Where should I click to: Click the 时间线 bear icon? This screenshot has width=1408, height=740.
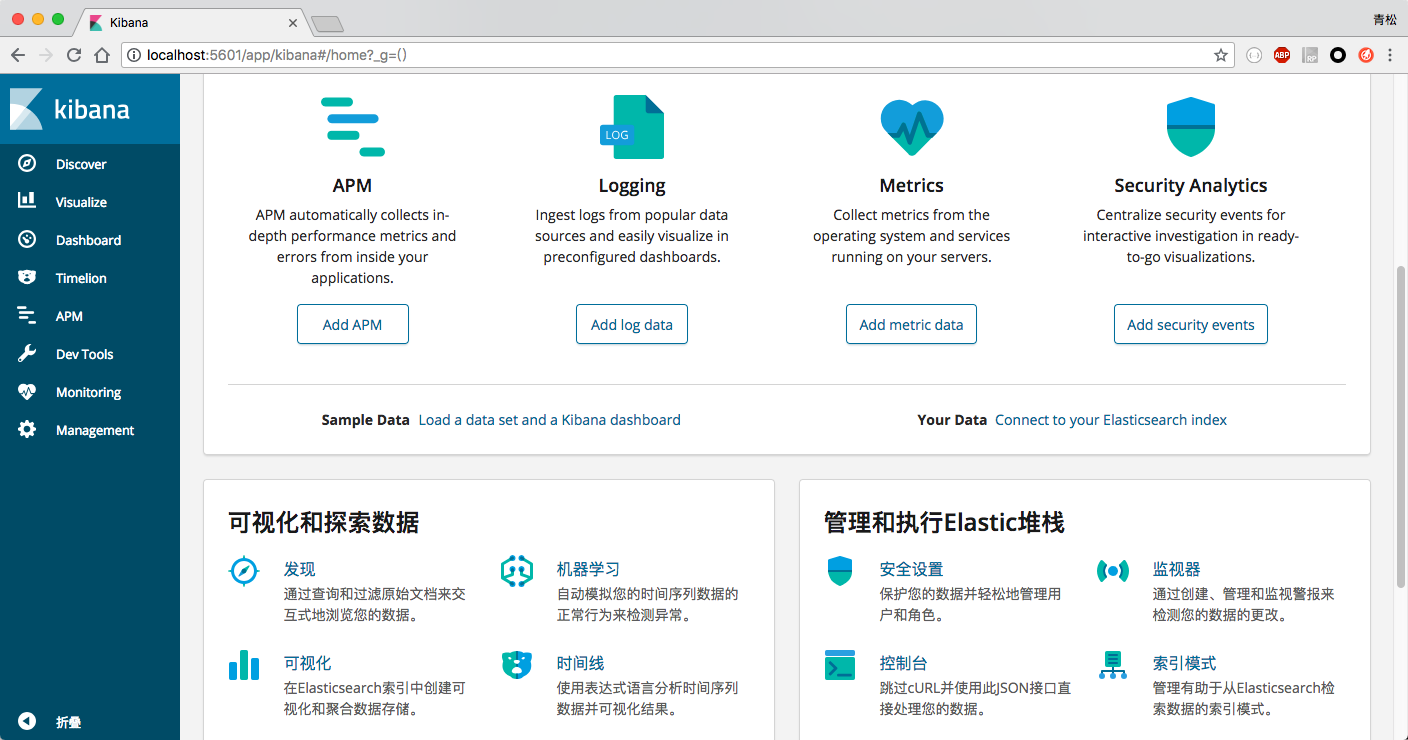click(x=517, y=665)
